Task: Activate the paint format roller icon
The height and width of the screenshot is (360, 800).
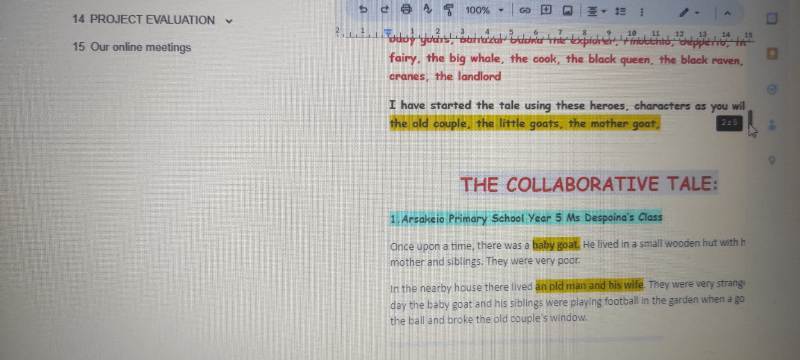Action: pos(448,9)
